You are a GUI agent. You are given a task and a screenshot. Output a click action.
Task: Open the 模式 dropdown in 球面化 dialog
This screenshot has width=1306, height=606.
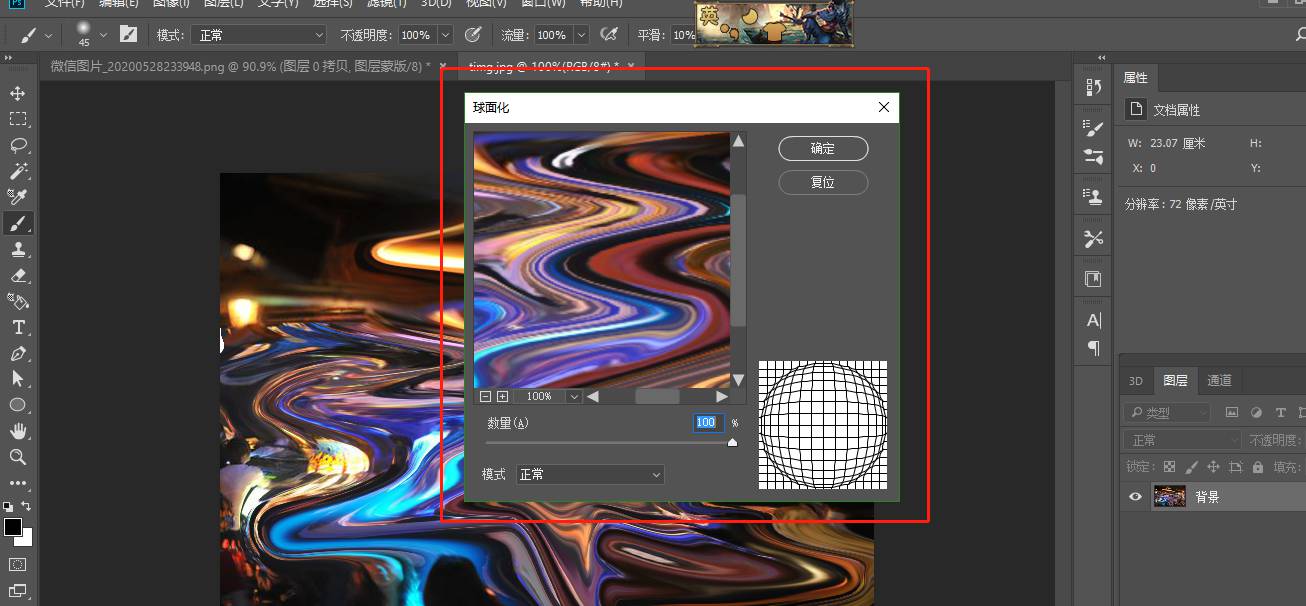[590, 474]
